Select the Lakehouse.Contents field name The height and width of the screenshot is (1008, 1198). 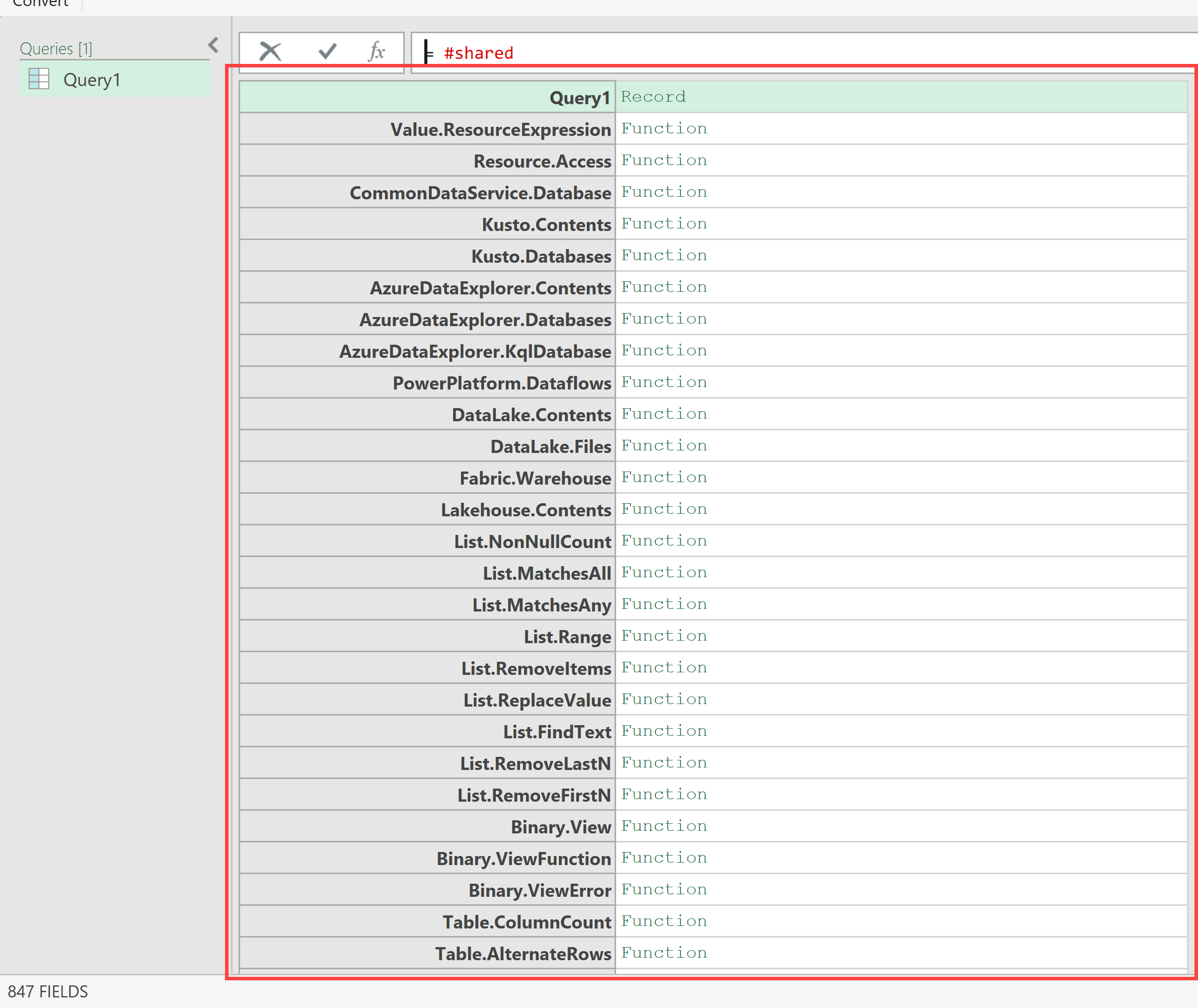click(x=427, y=510)
